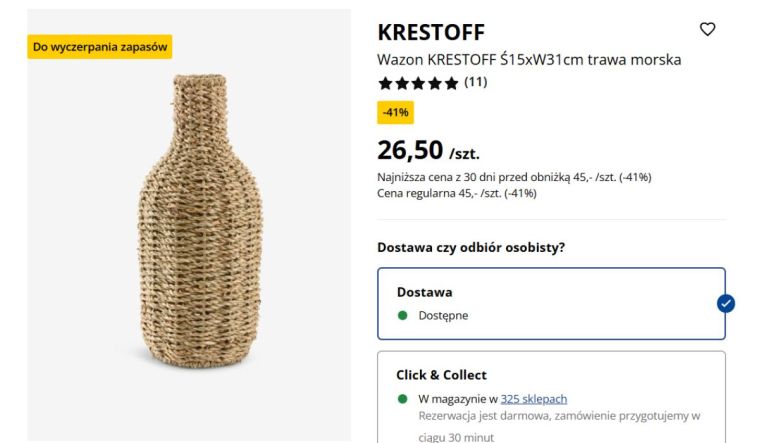The height and width of the screenshot is (443, 759).
Task: Click the KRESTOFF brand heading
Action: click(430, 32)
